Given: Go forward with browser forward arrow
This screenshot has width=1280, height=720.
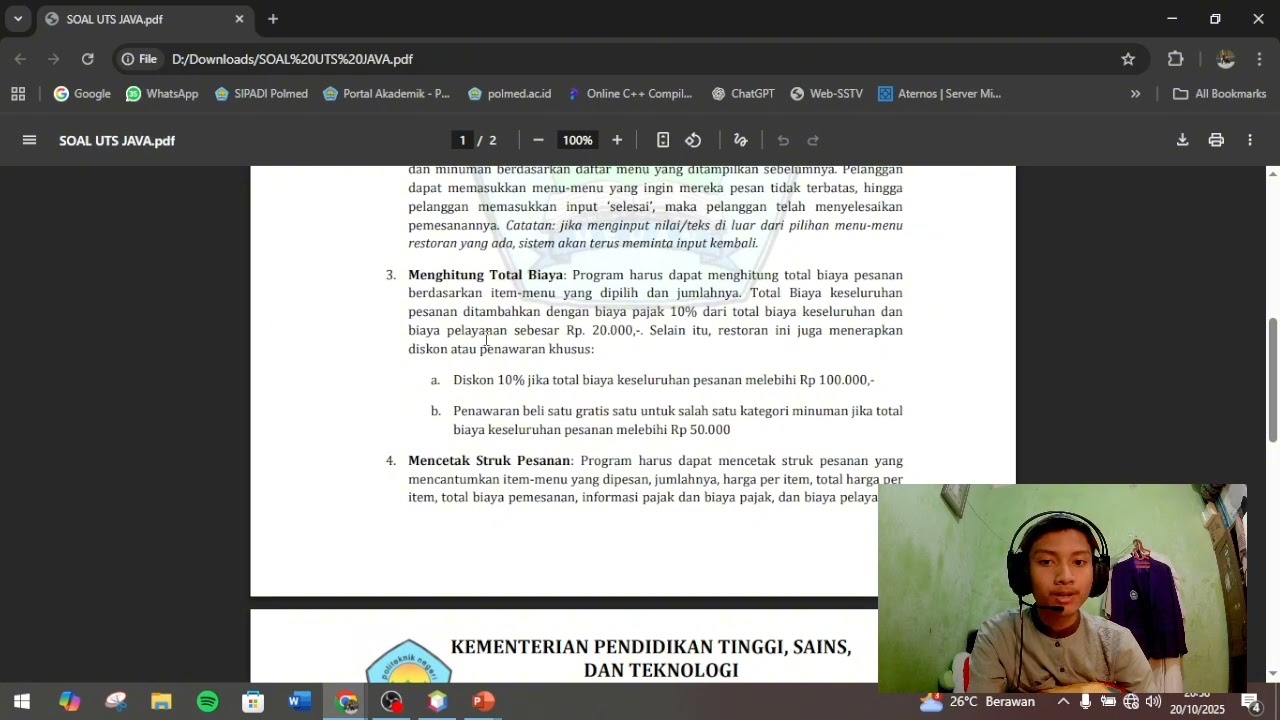Looking at the screenshot, I should pos(54,59).
